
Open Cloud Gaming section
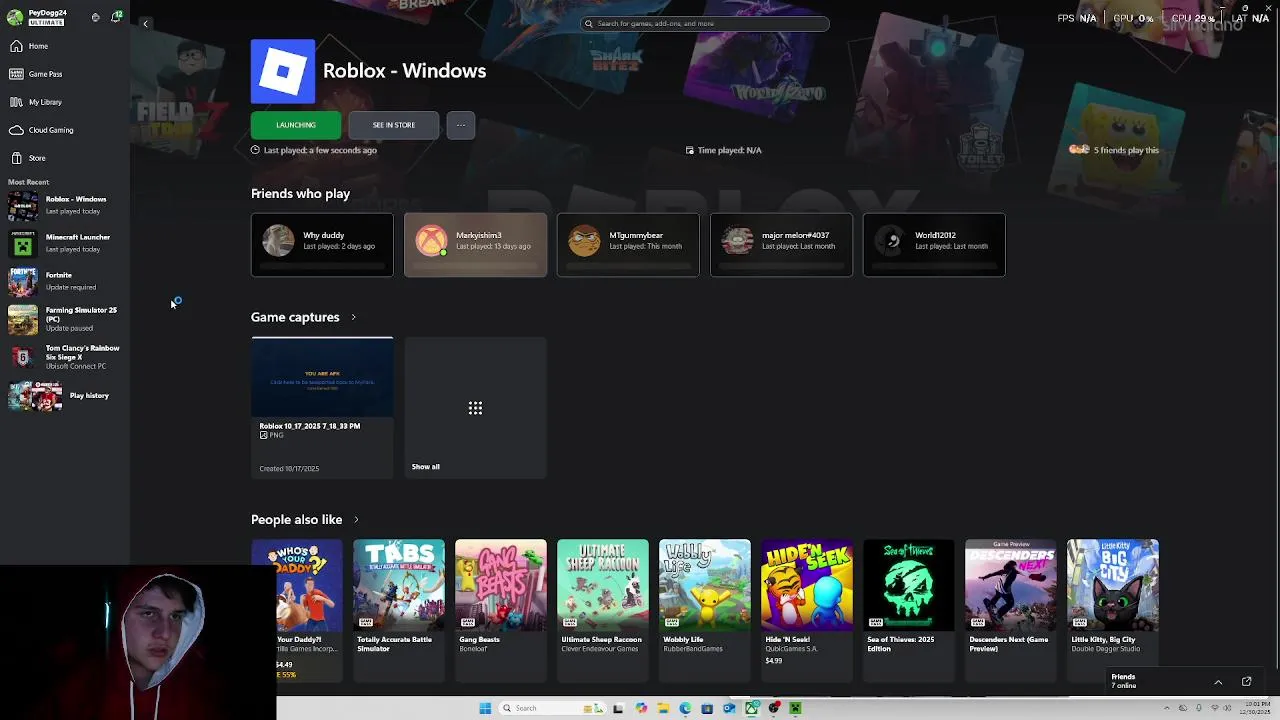coord(42,130)
